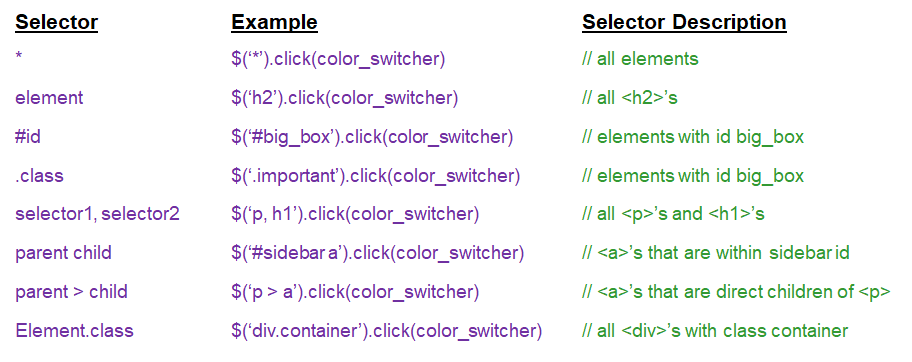
Task: Click the $('.important') example code
Action: coord(375,176)
